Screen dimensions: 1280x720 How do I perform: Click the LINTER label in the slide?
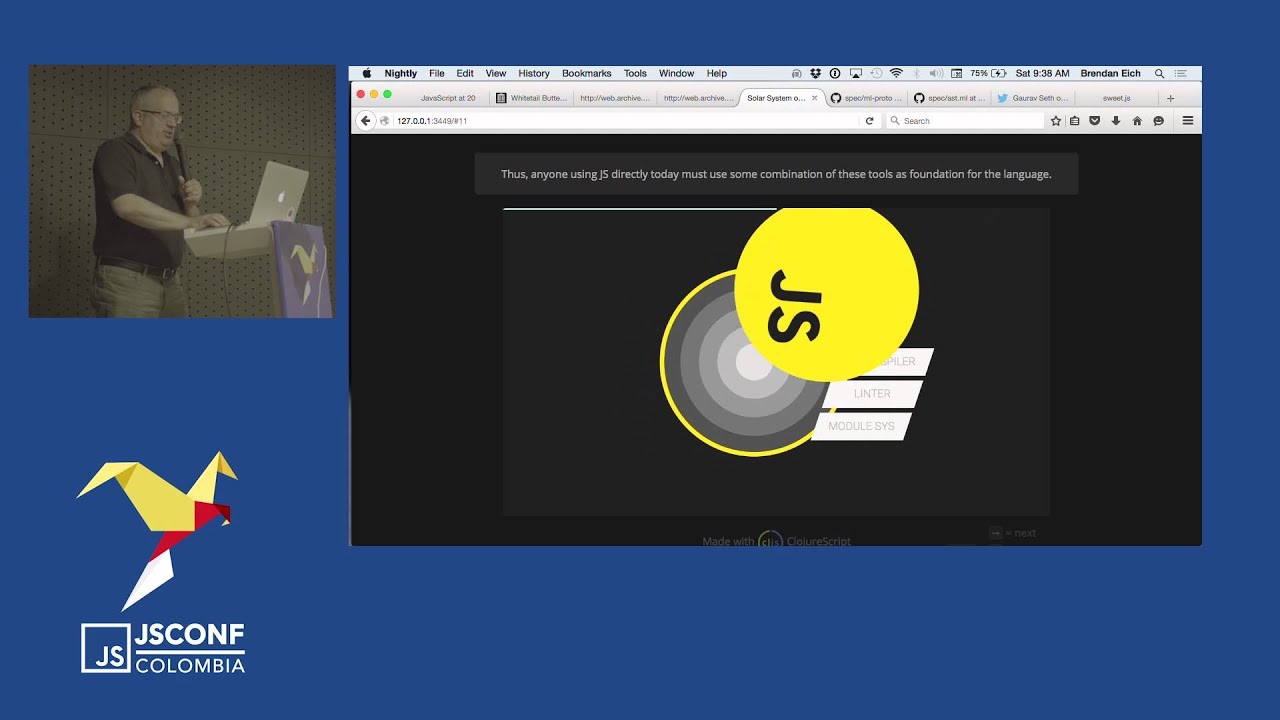872,394
